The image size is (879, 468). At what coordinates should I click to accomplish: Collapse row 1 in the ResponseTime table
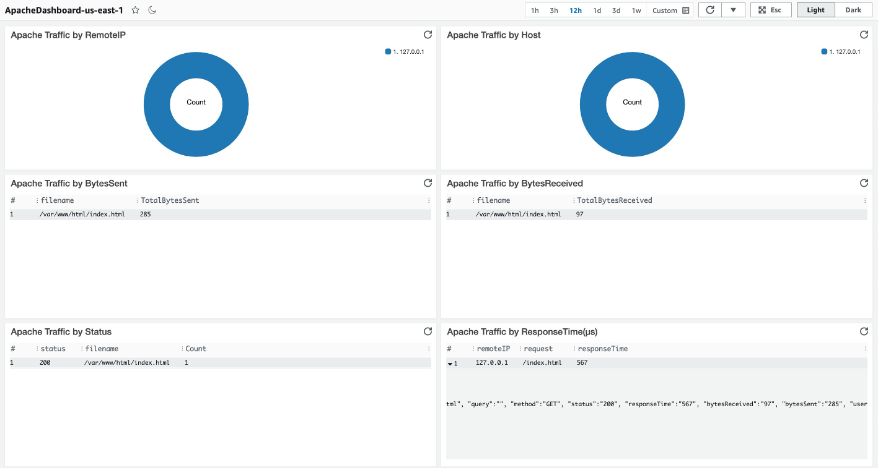pyautogui.click(x=450, y=364)
